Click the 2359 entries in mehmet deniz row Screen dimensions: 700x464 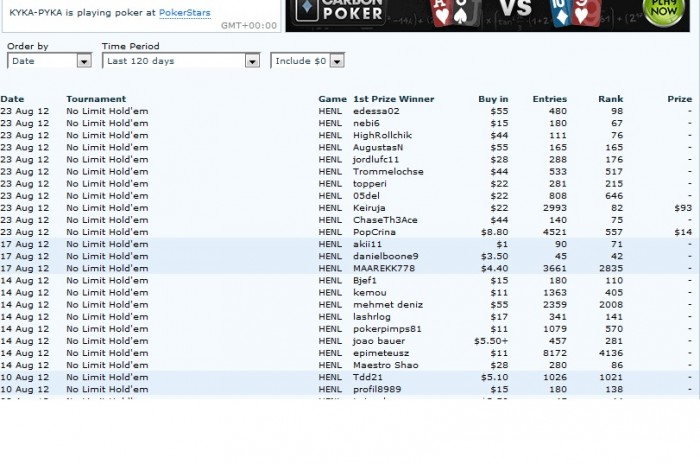554,304
